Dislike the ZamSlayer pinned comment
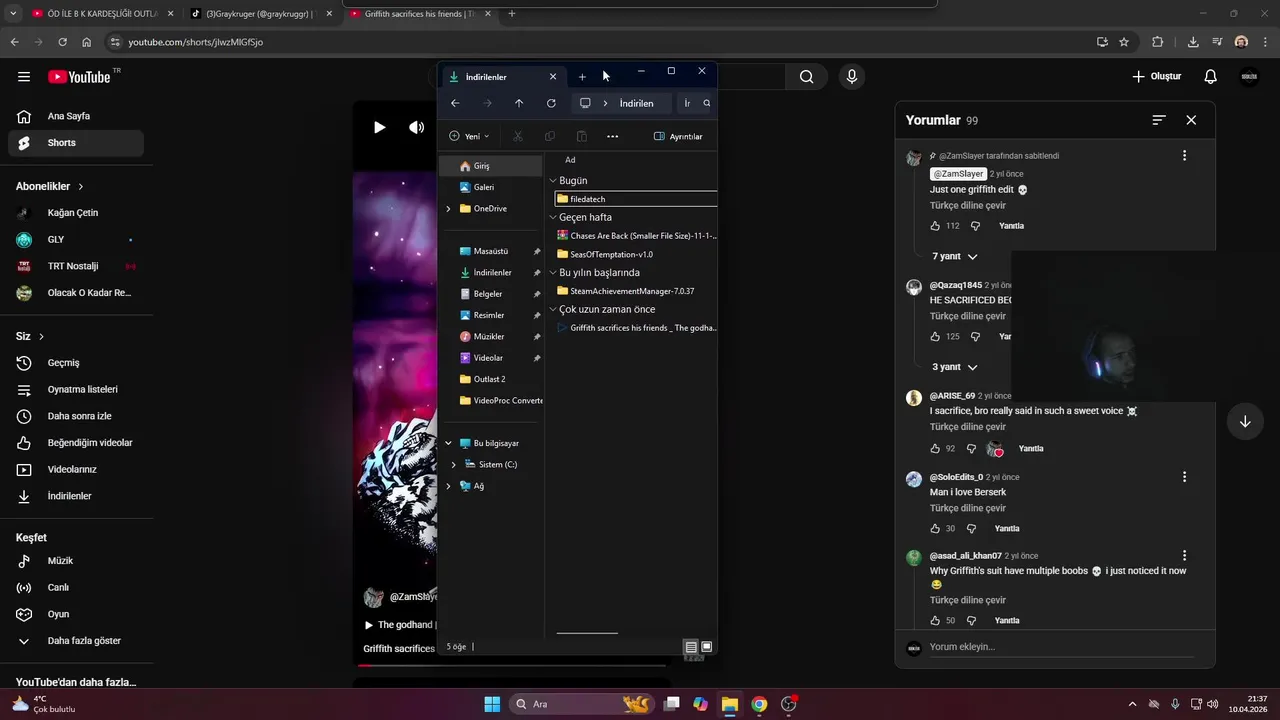Image resolution: width=1280 pixels, height=720 pixels. point(975,226)
